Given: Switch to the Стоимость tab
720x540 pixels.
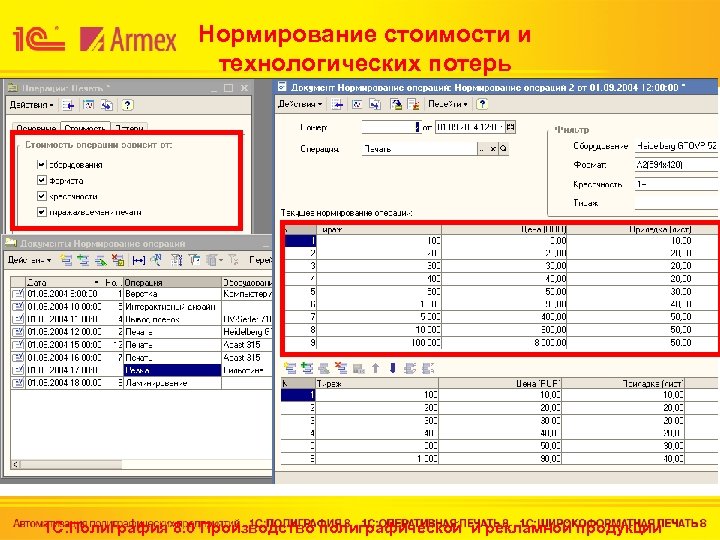Looking at the screenshot, I should click(x=85, y=128).
